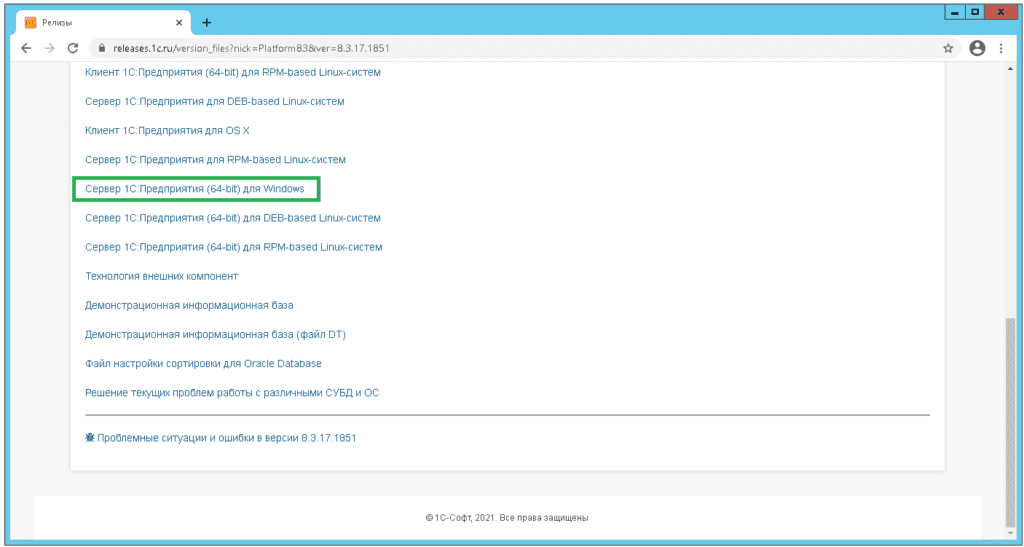Image resolution: width=1024 pixels, height=547 pixels.
Task: Open Проблемные ситуации и ошибки в версии link
Action: click(x=226, y=438)
